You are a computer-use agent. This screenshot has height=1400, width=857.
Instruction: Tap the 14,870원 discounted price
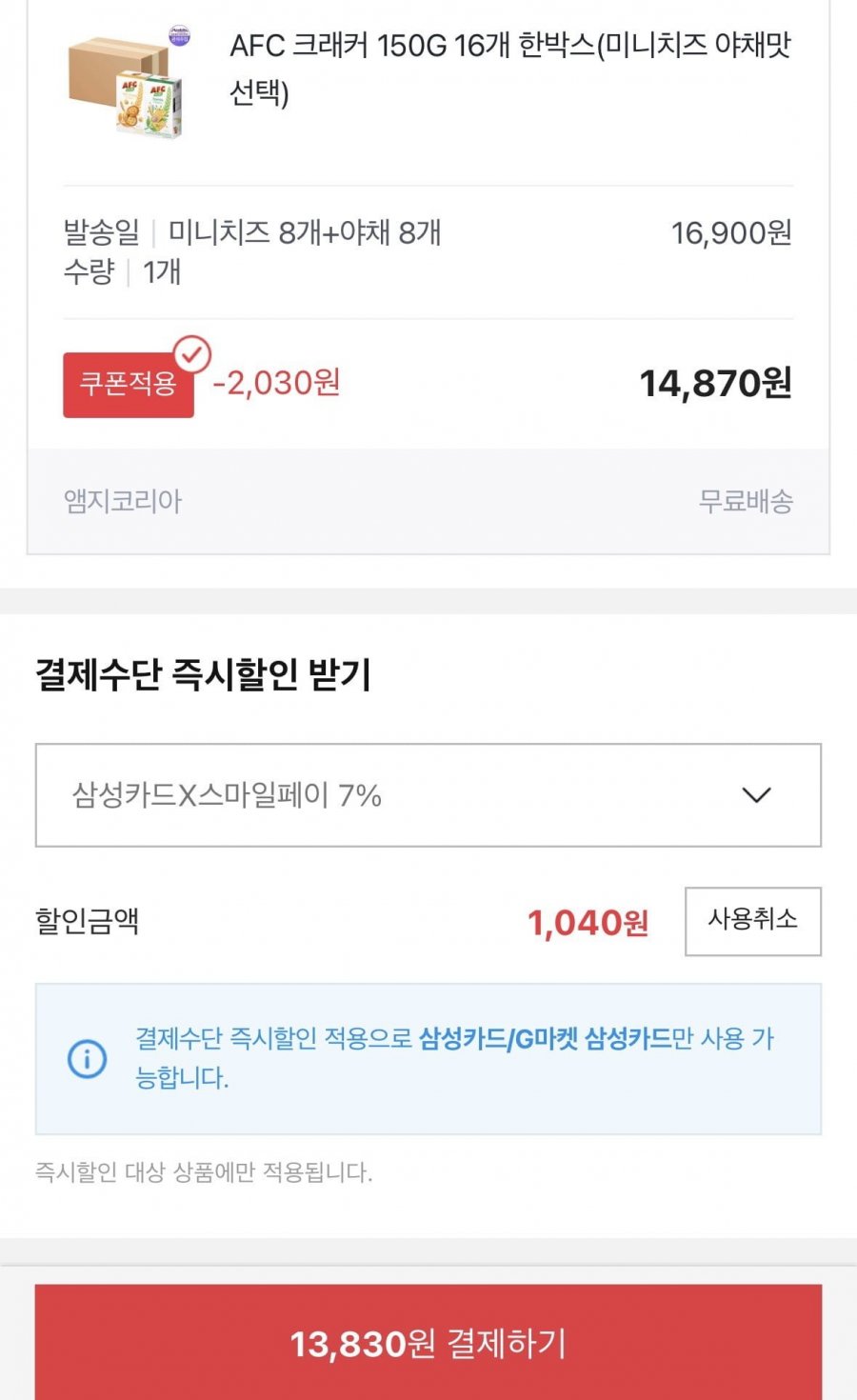[715, 383]
